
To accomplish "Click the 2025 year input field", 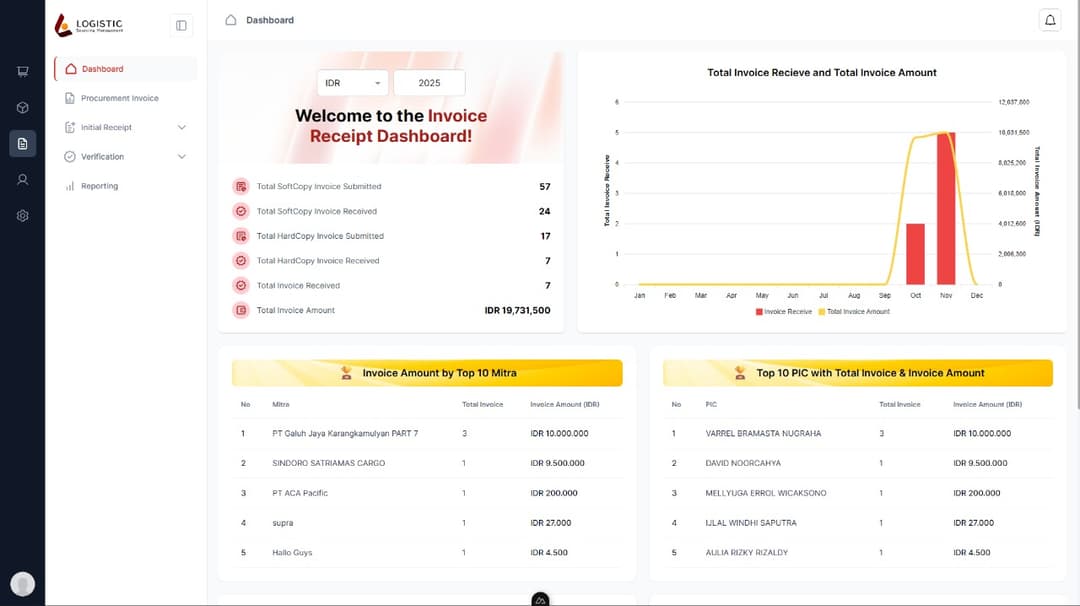I will point(429,83).
